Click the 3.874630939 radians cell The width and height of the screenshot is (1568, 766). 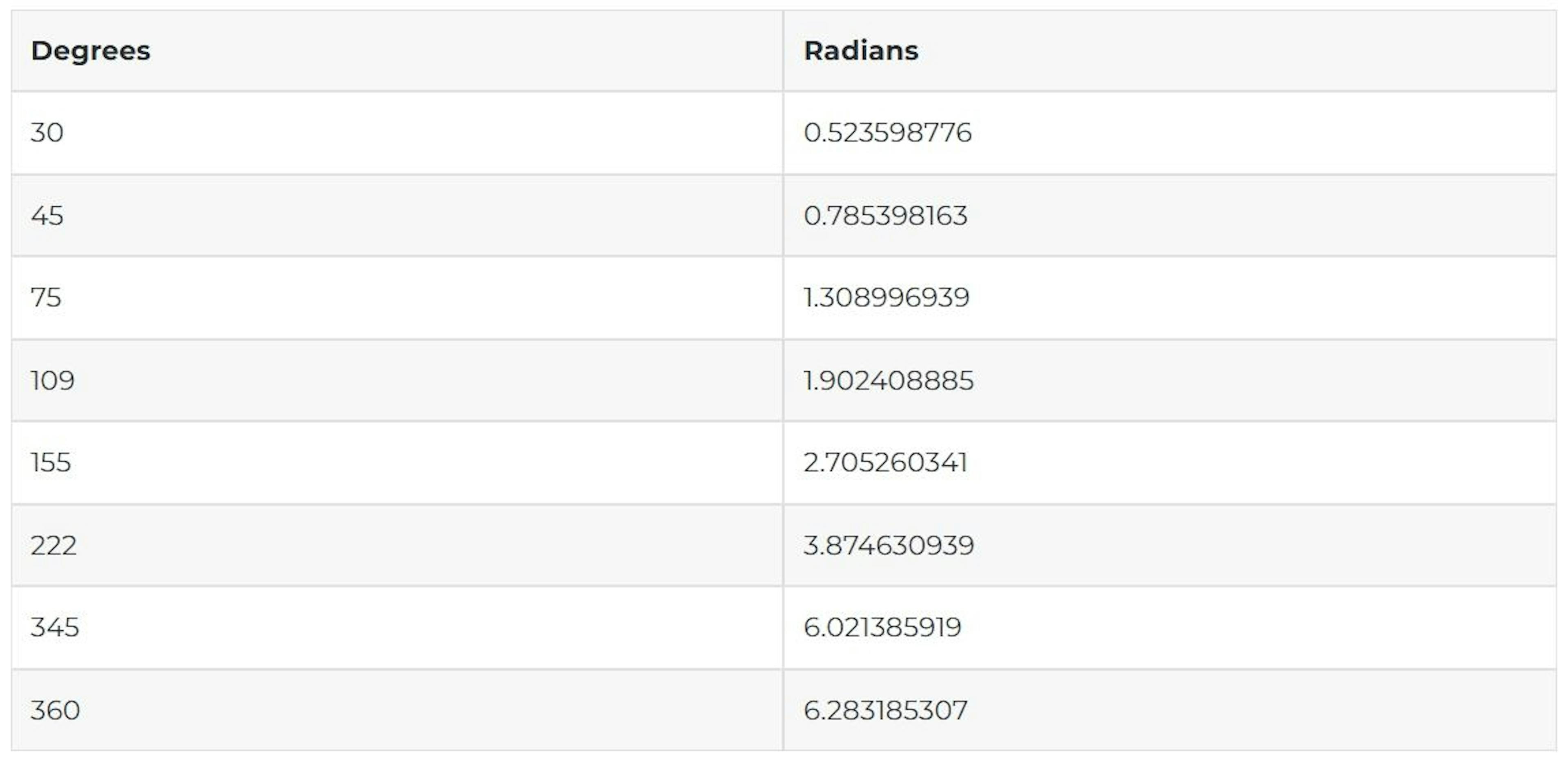tap(889, 545)
